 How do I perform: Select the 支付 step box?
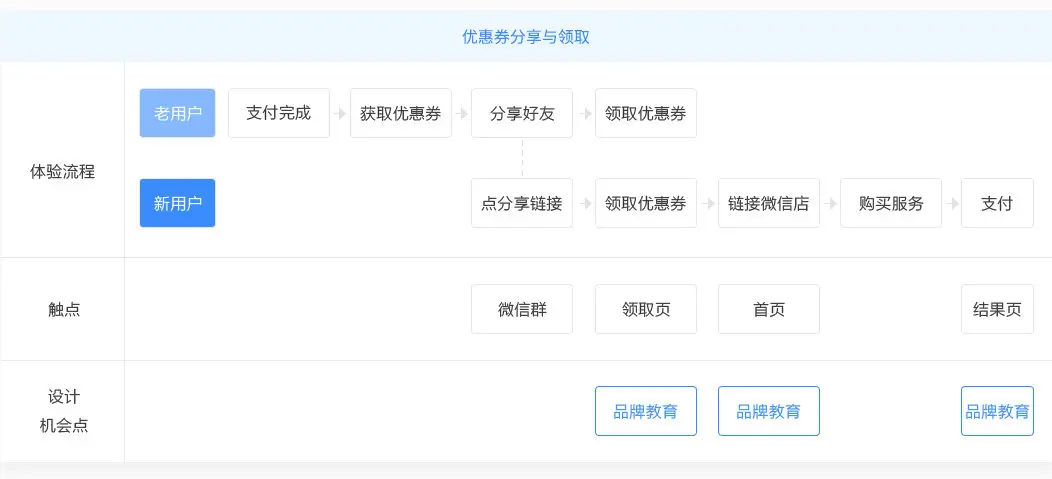[x=997, y=203]
